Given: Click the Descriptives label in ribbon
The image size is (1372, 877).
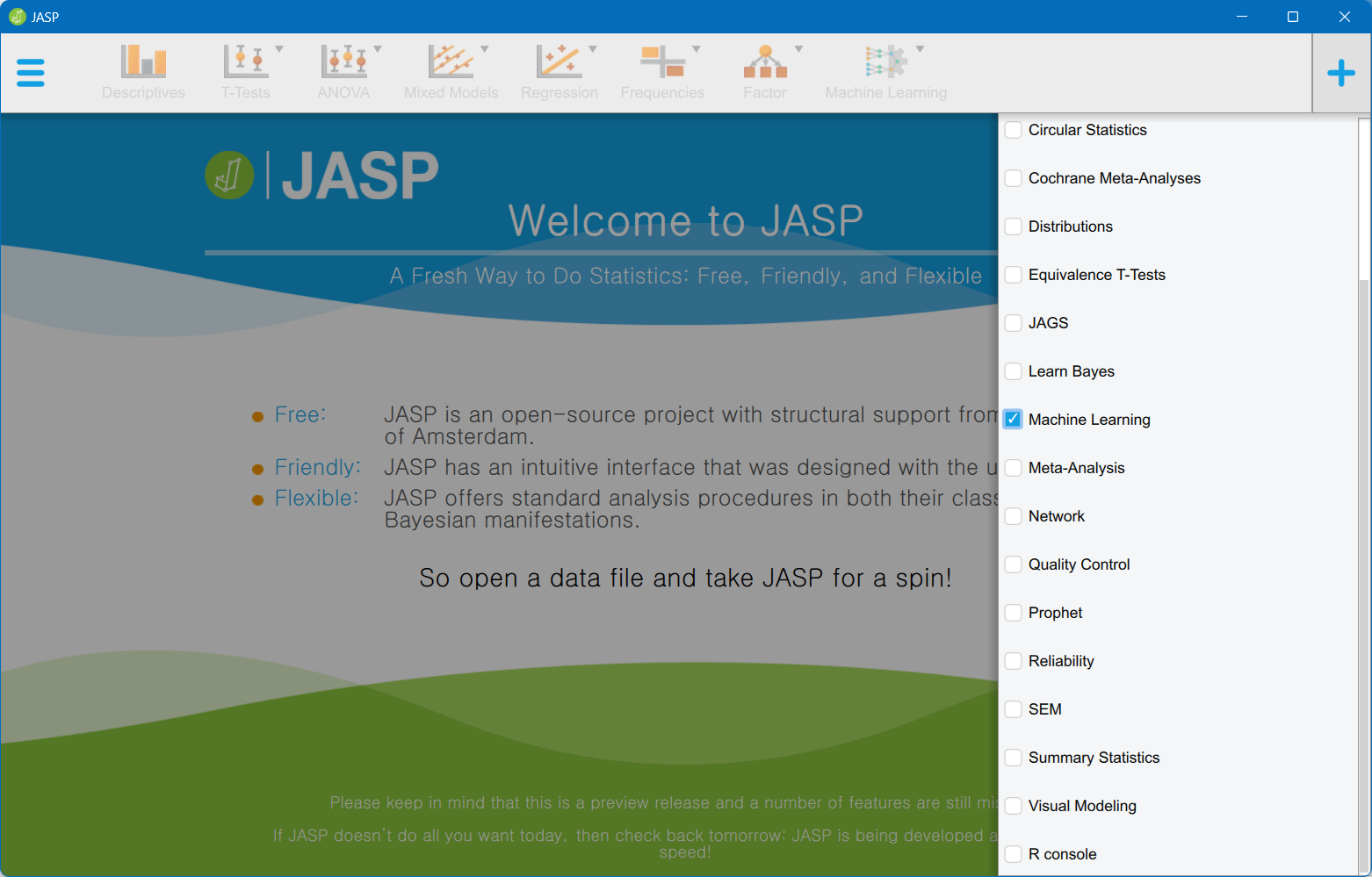Looking at the screenshot, I should [x=143, y=93].
